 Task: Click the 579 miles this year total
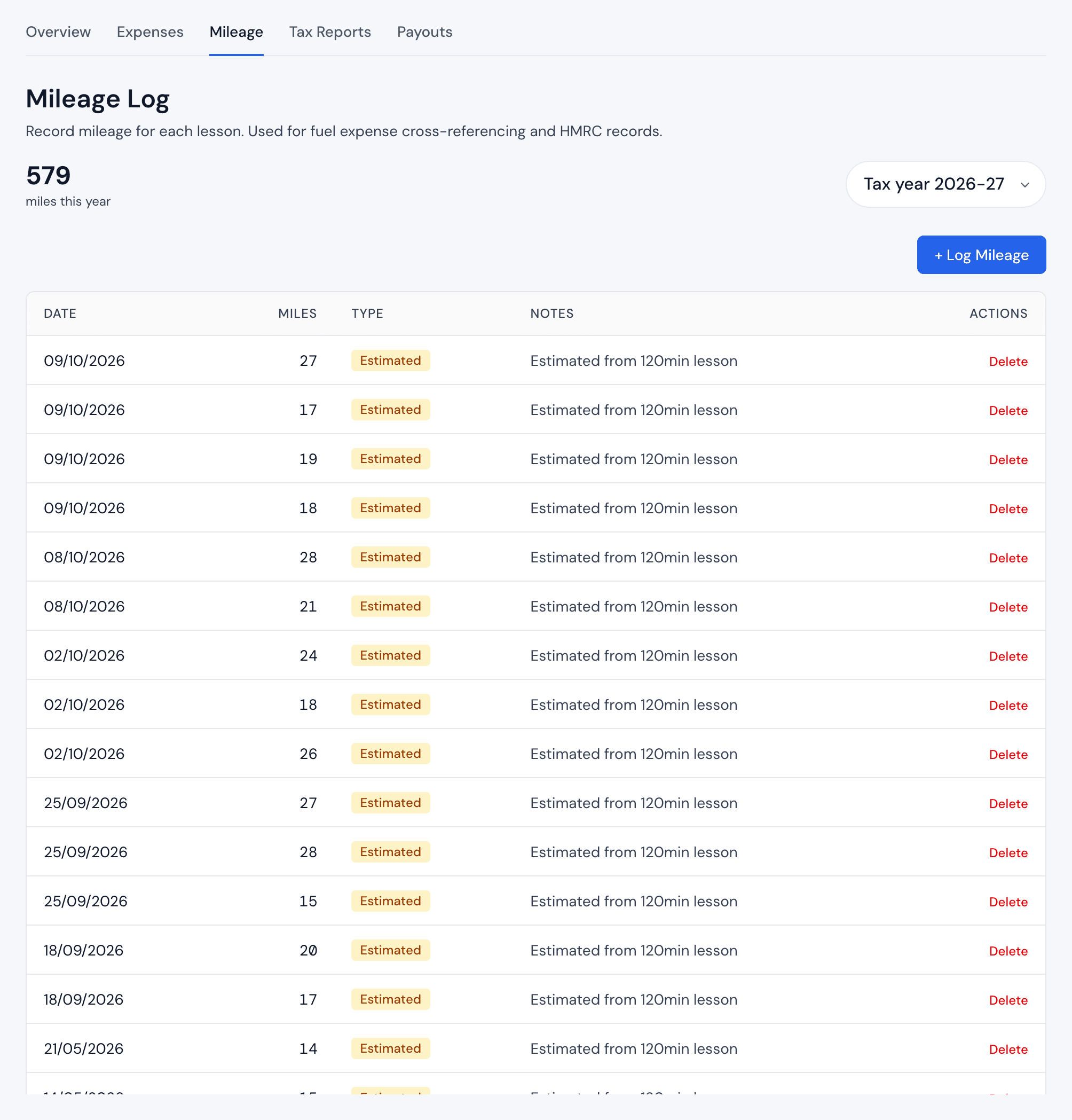(x=68, y=185)
